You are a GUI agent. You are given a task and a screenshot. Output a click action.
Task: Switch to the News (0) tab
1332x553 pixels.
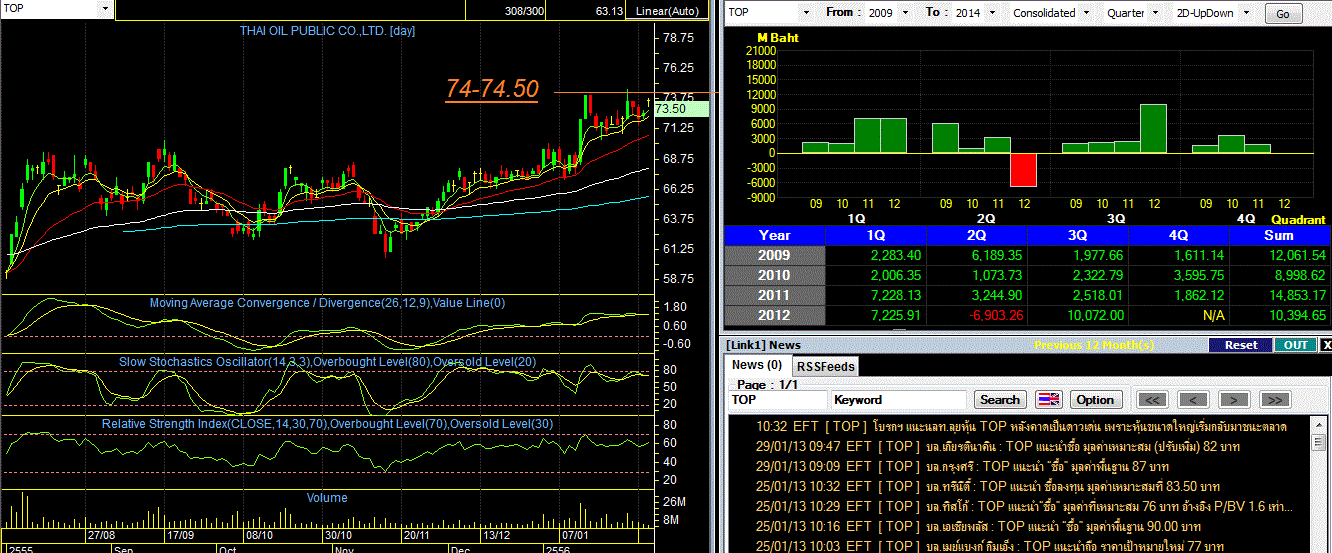click(x=757, y=365)
